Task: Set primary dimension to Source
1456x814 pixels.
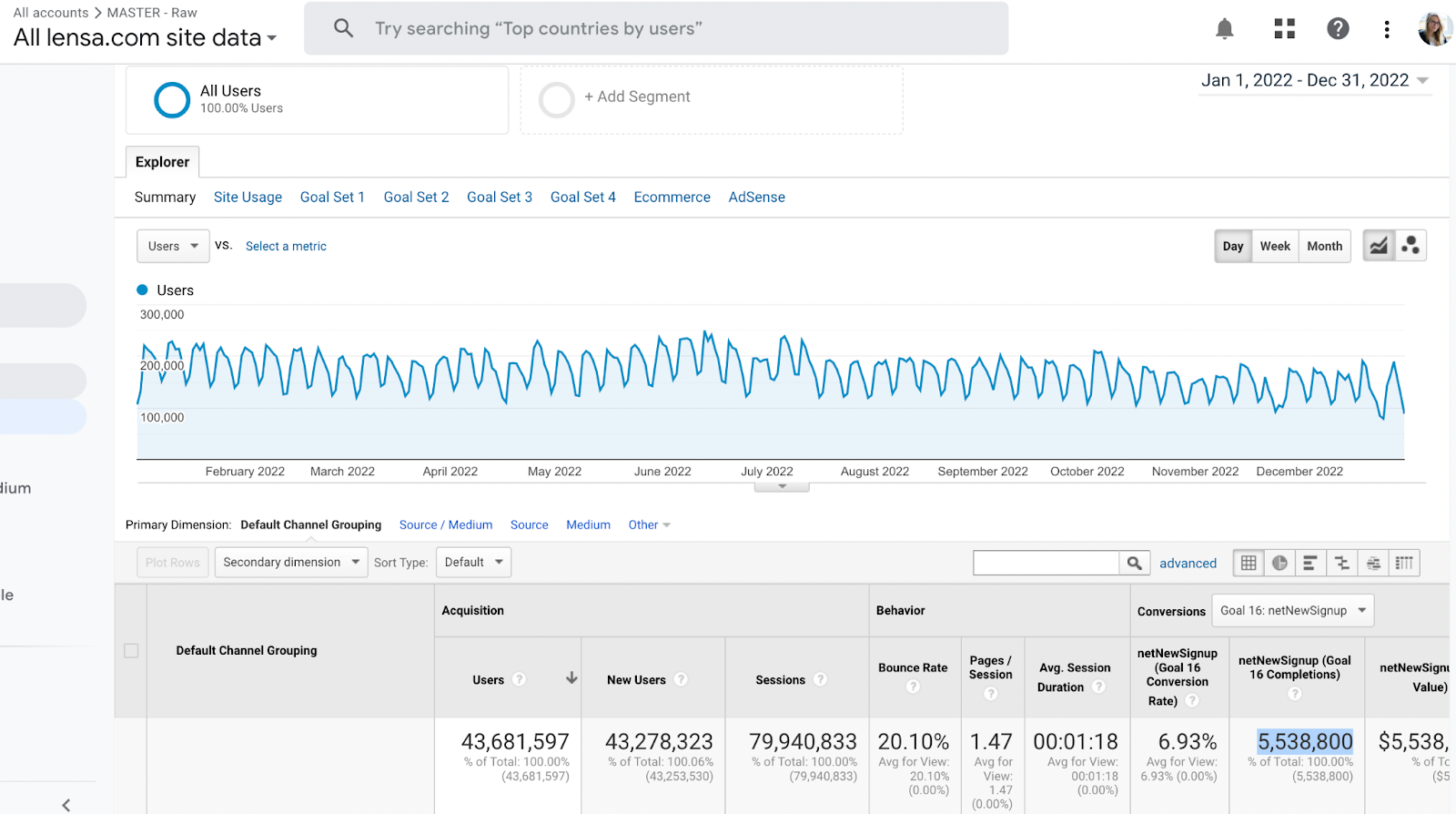Action: point(530,524)
